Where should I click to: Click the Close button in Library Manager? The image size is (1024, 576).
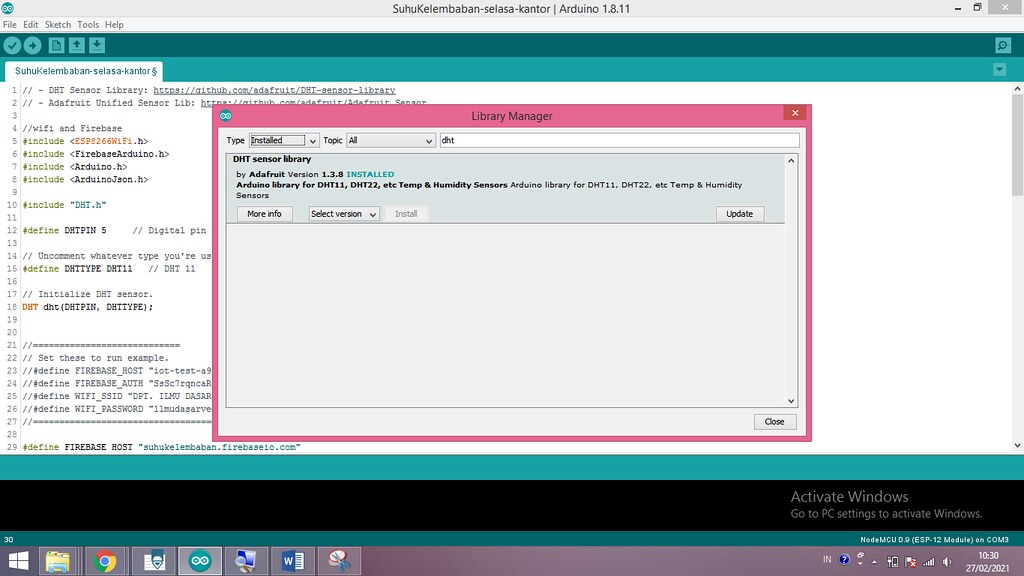pyautogui.click(x=775, y=422)
